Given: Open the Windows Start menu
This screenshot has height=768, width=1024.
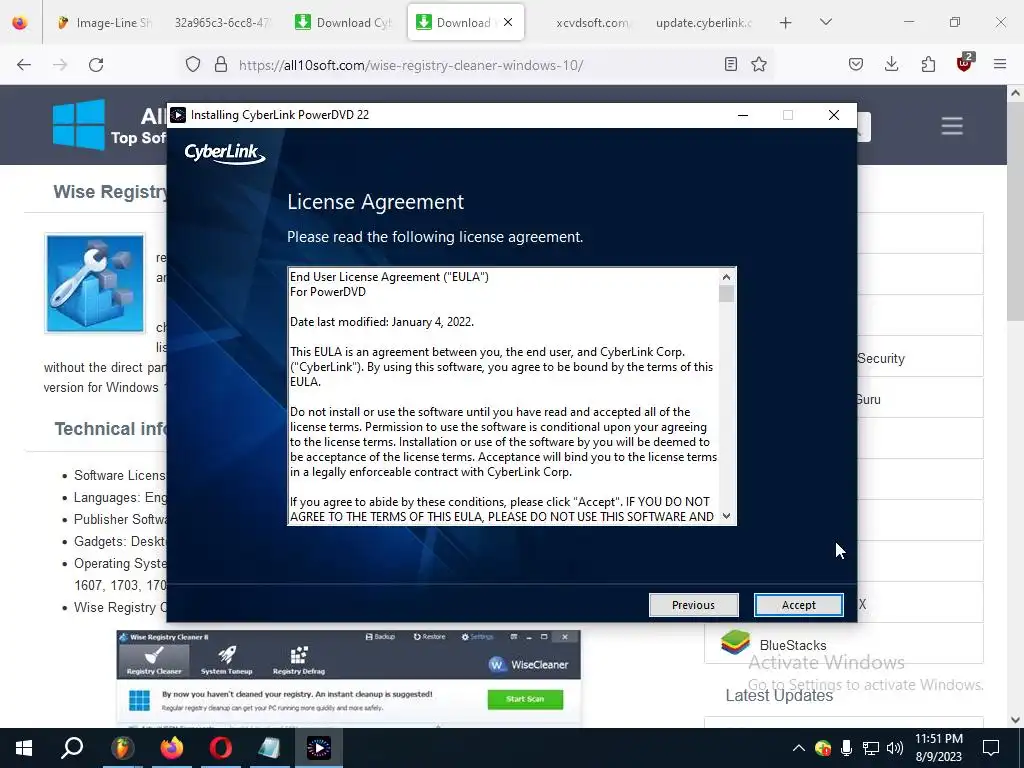Looking at the screenshot, I should (x=24, y=748).
